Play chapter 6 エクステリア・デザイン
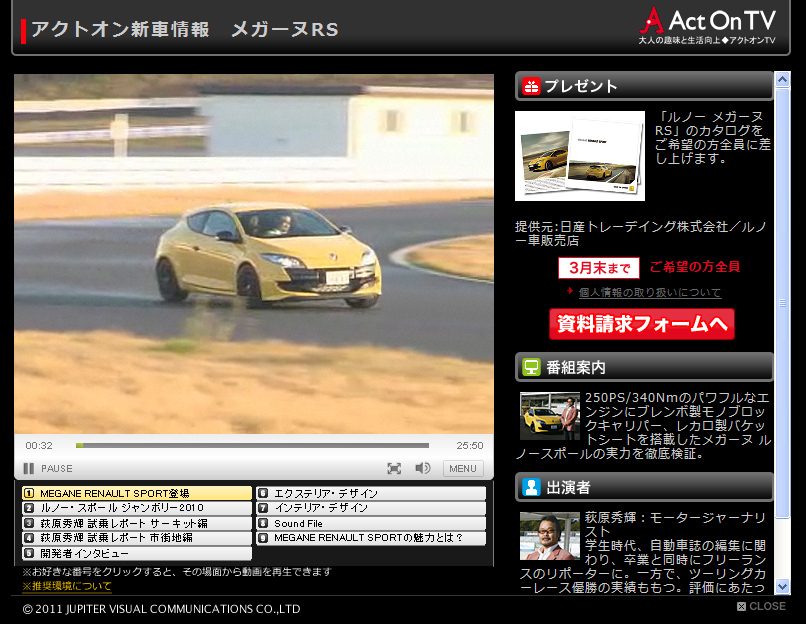The width and height of the screenshot is (806, 624). [x=371, y=493]
